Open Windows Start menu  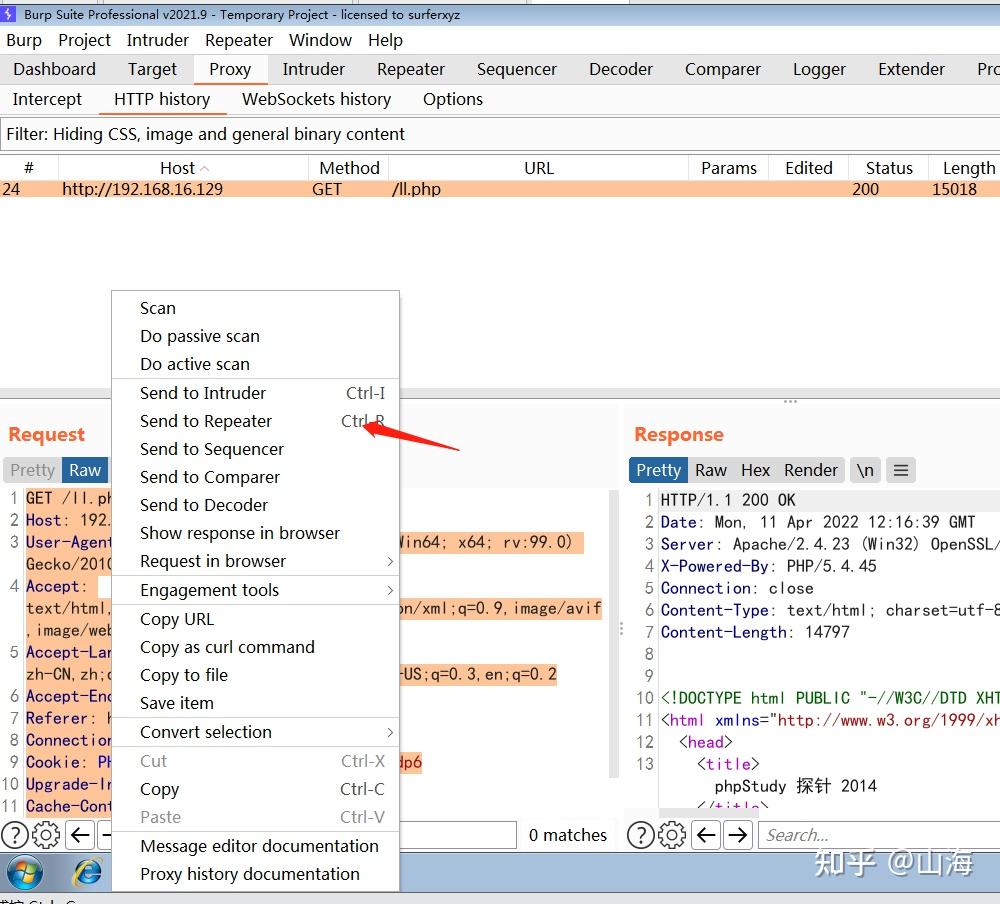coord(26,871)
